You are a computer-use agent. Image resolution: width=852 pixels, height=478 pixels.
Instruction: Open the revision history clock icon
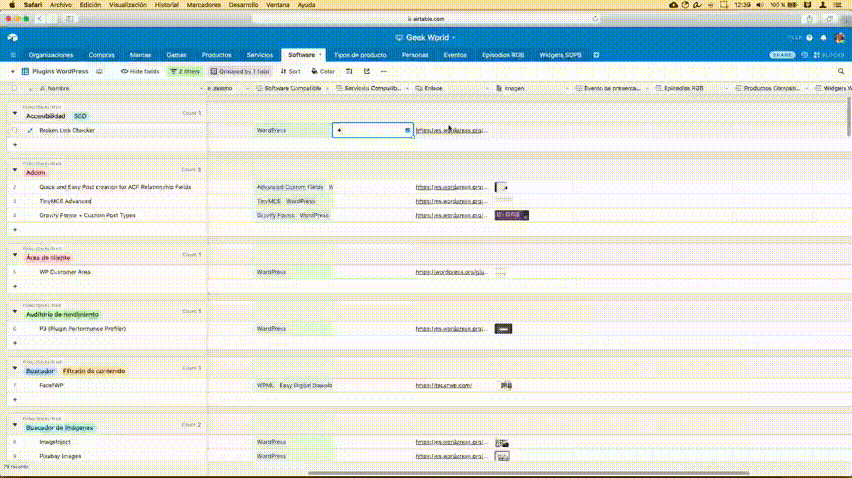(x=804, y=55)
